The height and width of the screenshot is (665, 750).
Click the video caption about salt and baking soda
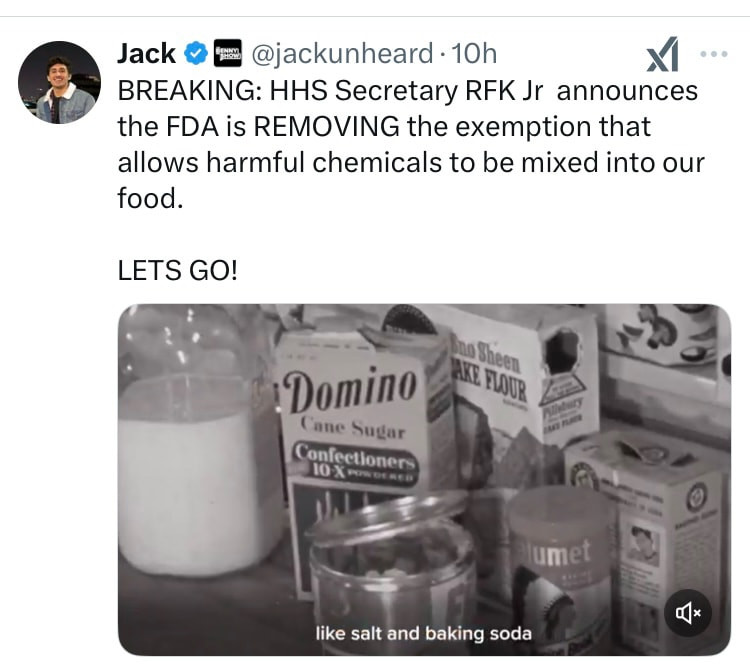(x=424, y=633)
